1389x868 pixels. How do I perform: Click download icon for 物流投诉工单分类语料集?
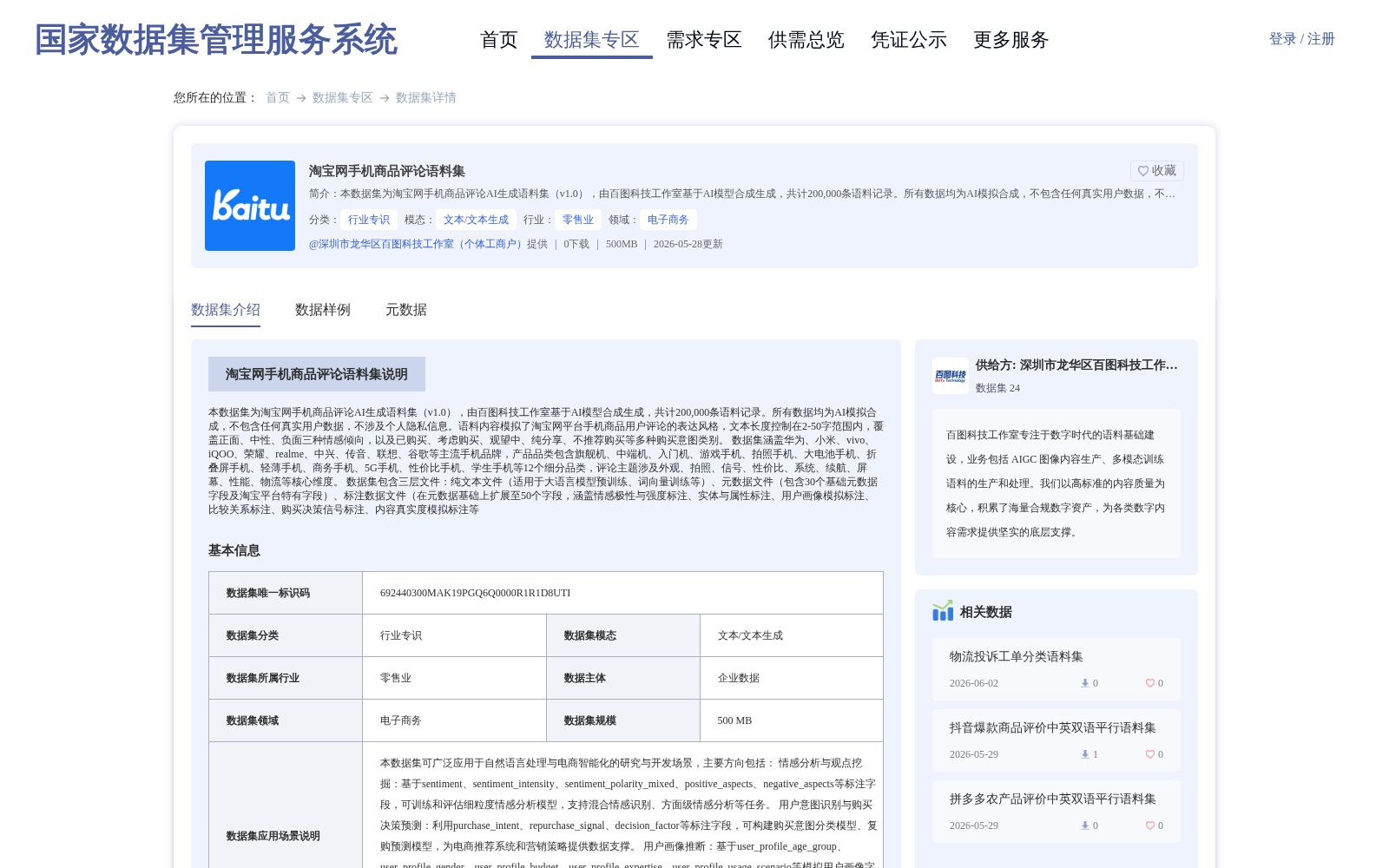[1084, 683]
